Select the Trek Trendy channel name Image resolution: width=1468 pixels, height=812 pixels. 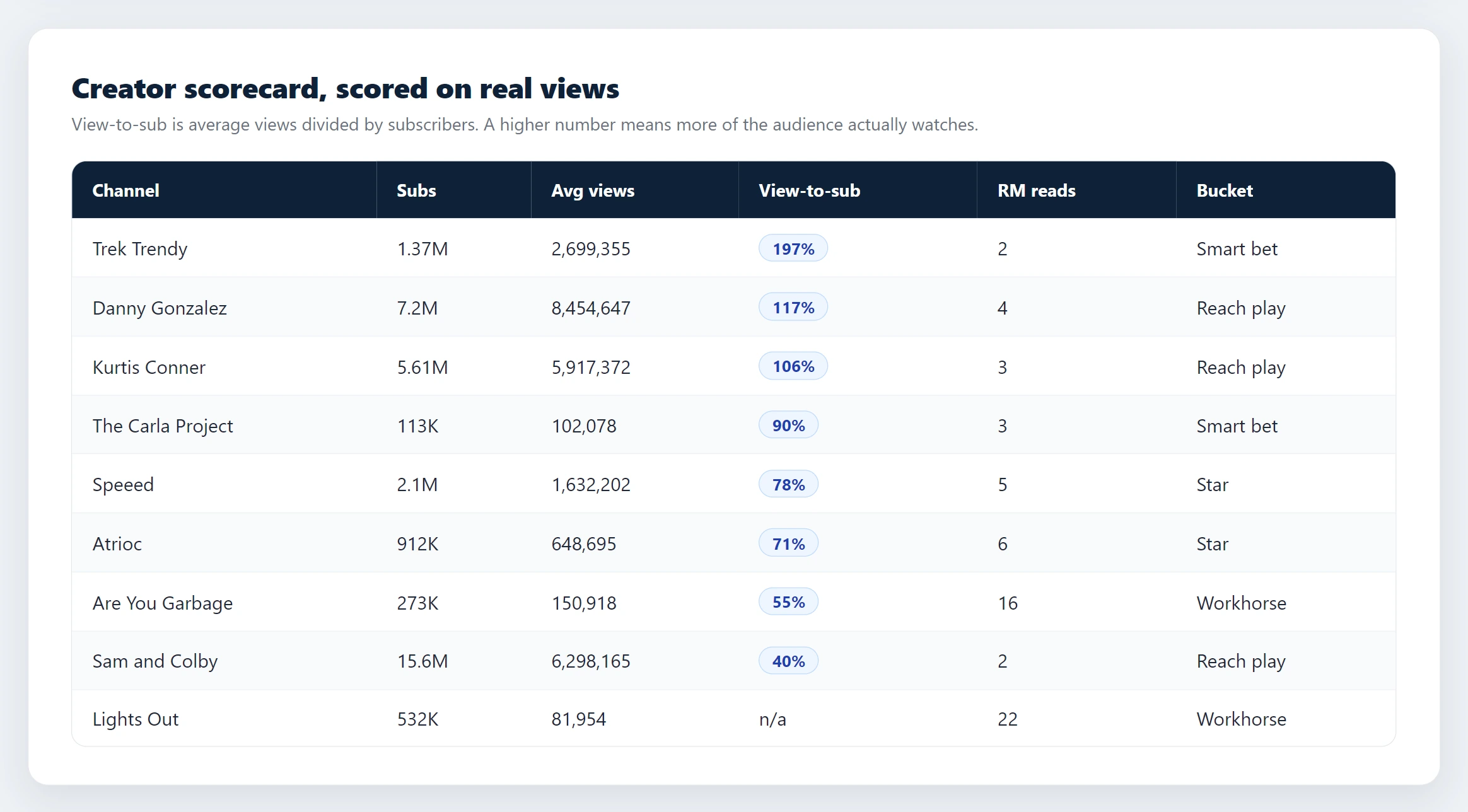[140, 249]
